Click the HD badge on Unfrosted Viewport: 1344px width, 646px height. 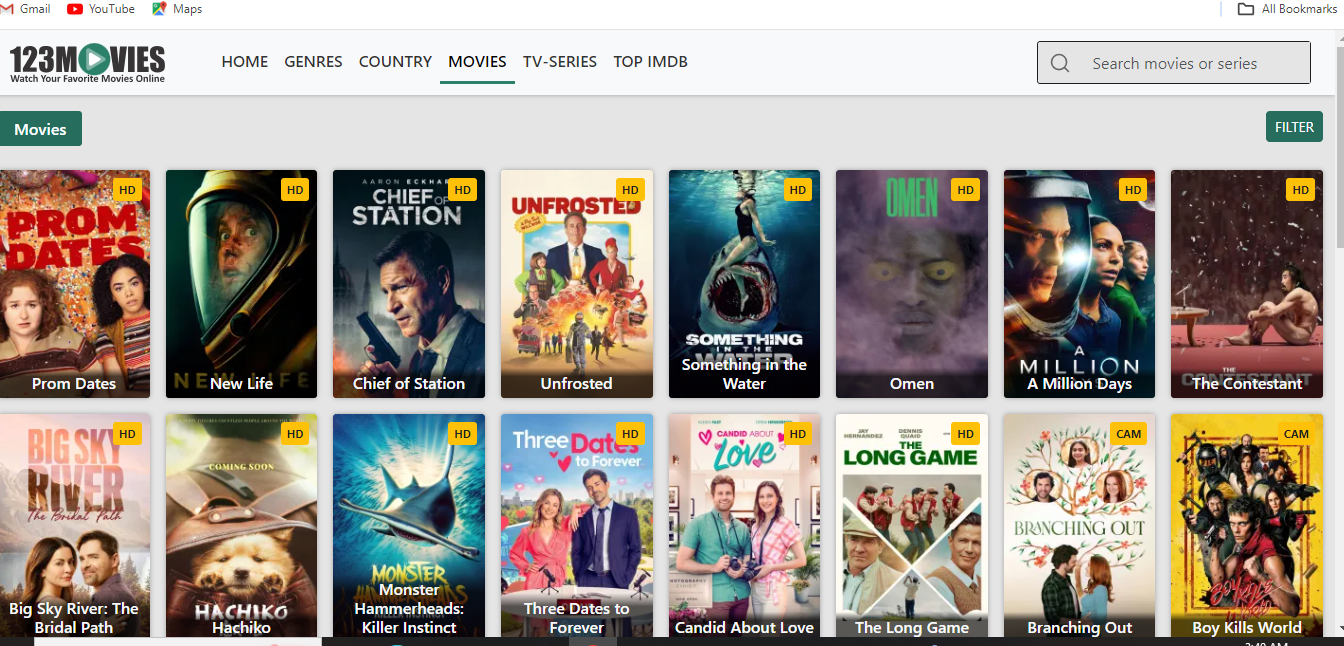coord(630,190)
